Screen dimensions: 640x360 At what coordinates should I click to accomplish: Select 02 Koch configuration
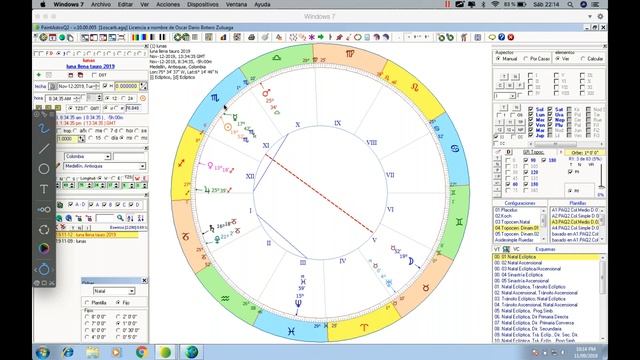pyautogui.click(x=518, y=216)
